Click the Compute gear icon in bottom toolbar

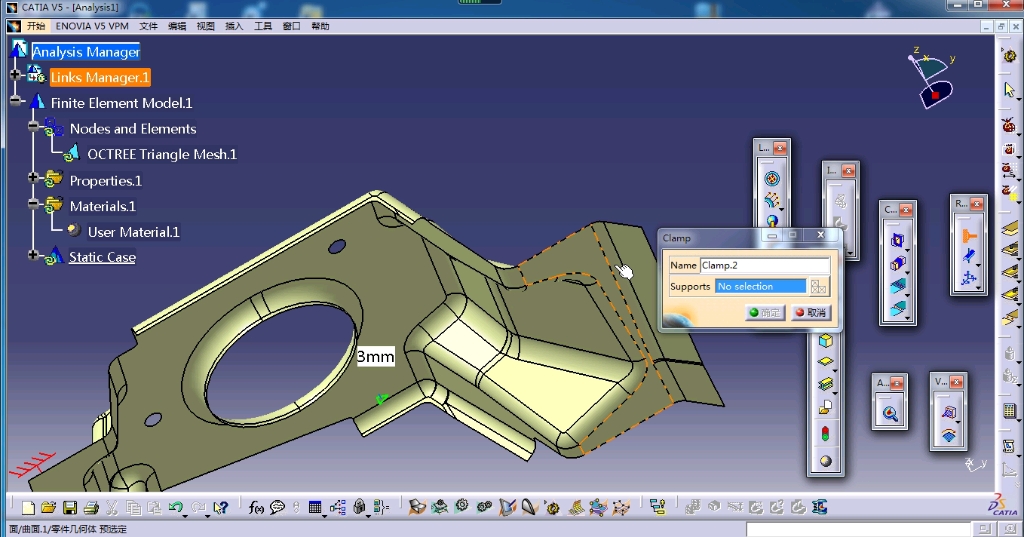[462, 506]
